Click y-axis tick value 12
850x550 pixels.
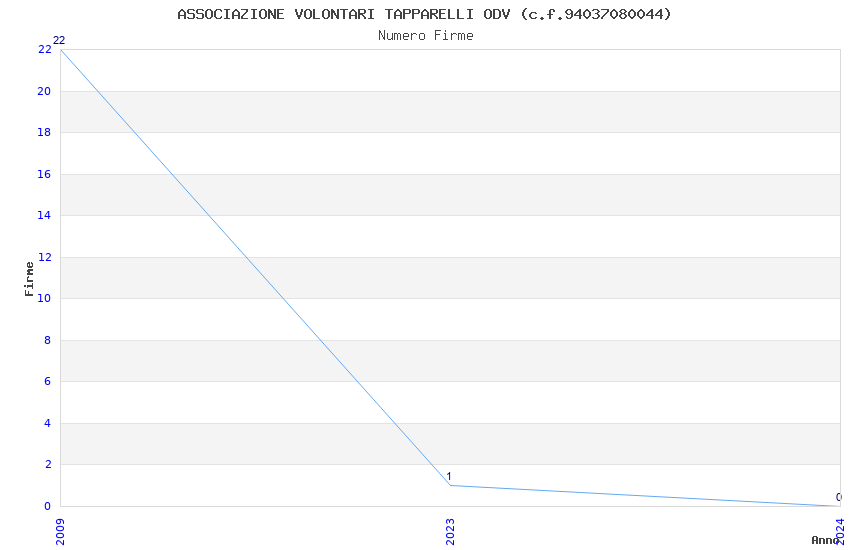(x=44, y=257)
